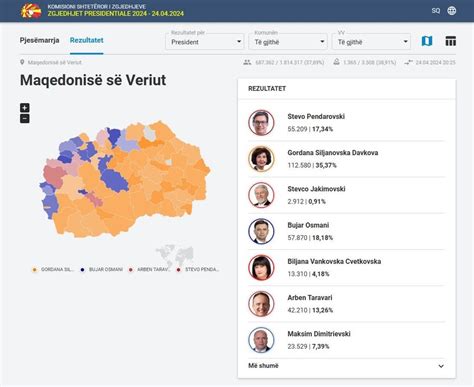Switch to table view icon
This screenshot has height=387, width=474.
tap(451, 41)
